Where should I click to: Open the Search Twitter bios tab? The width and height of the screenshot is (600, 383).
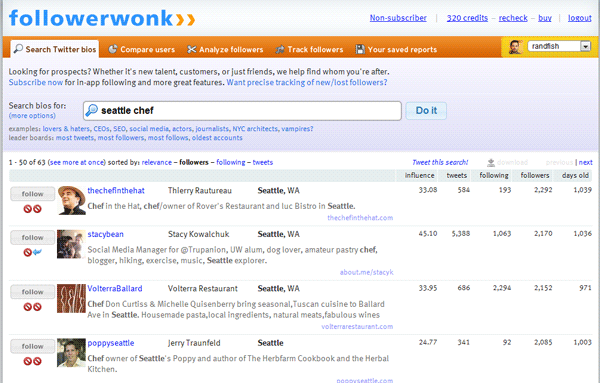(x=55, y=49)
